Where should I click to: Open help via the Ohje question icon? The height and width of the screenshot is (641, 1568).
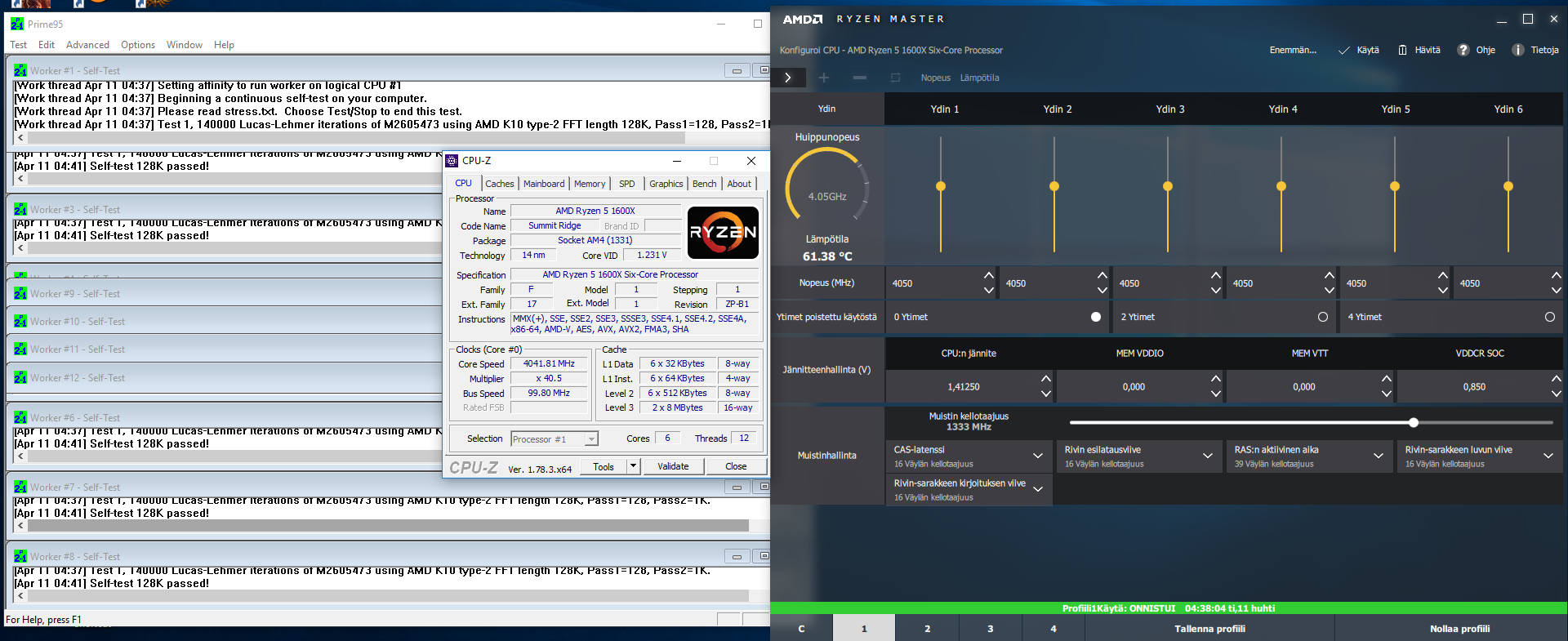point(1463,51)
